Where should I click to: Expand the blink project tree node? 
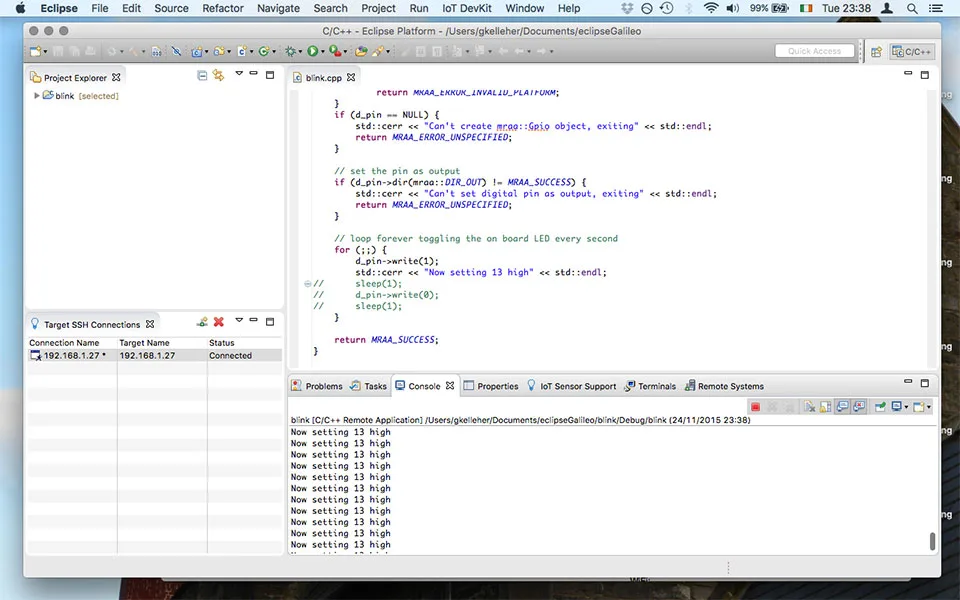tap(37, 96)
